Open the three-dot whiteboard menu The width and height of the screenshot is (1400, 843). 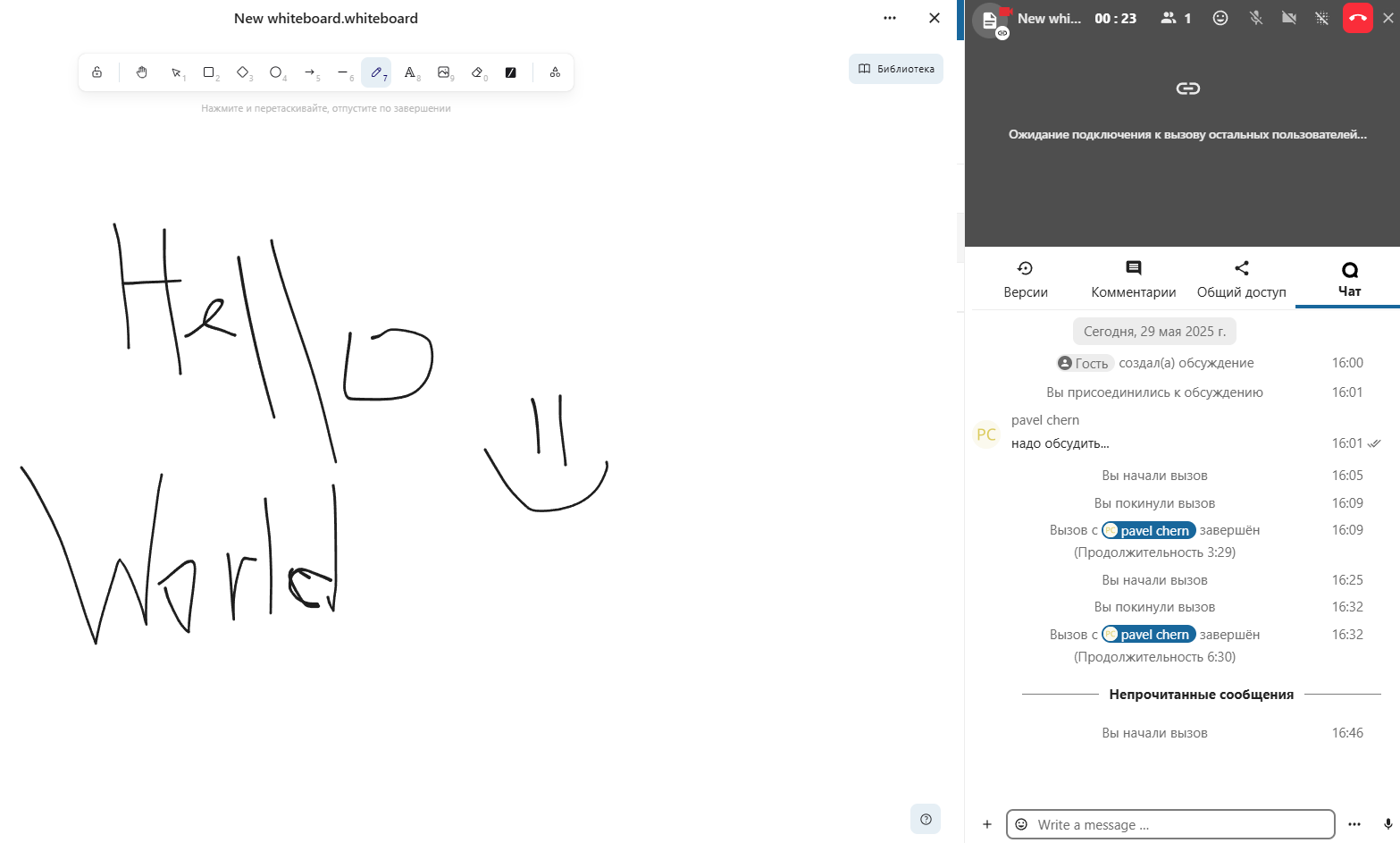tap(889, 18)
